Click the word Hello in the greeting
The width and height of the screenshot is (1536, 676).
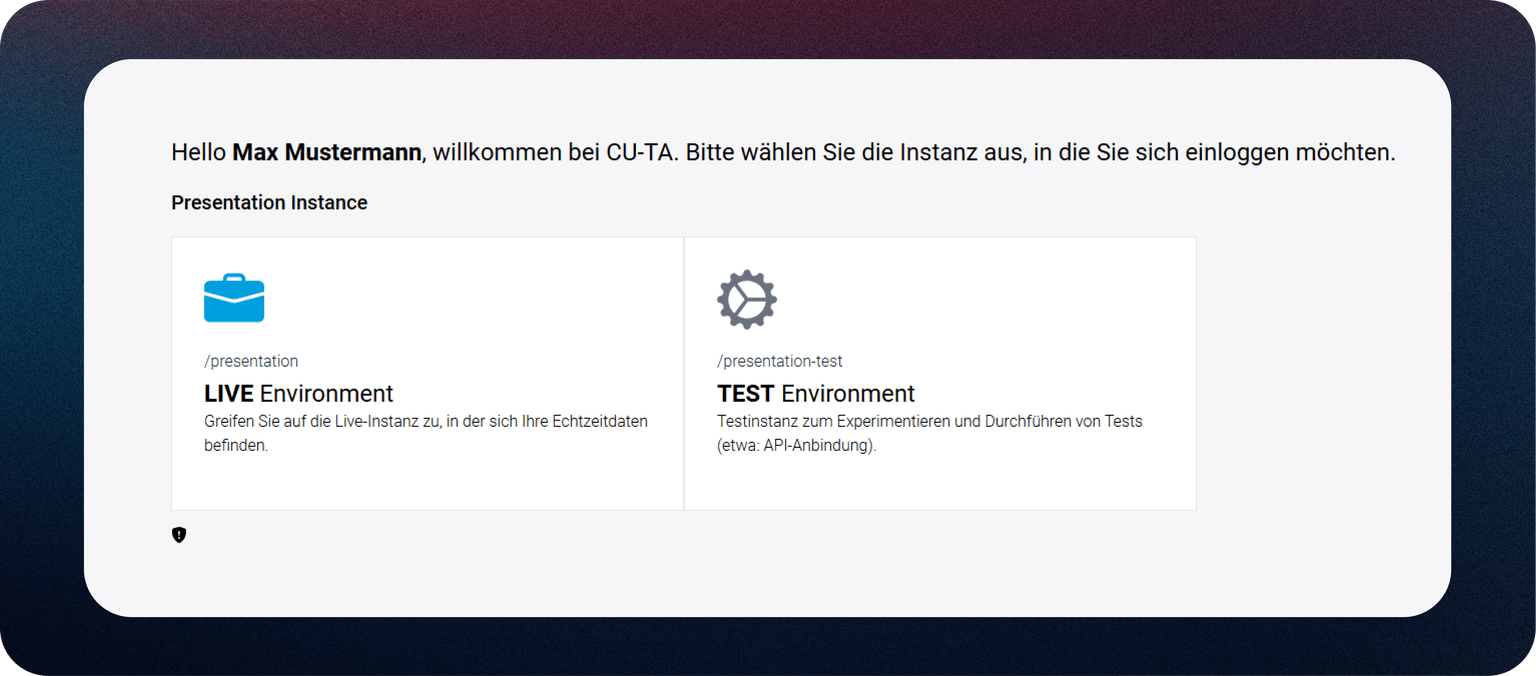coord(198,153)
